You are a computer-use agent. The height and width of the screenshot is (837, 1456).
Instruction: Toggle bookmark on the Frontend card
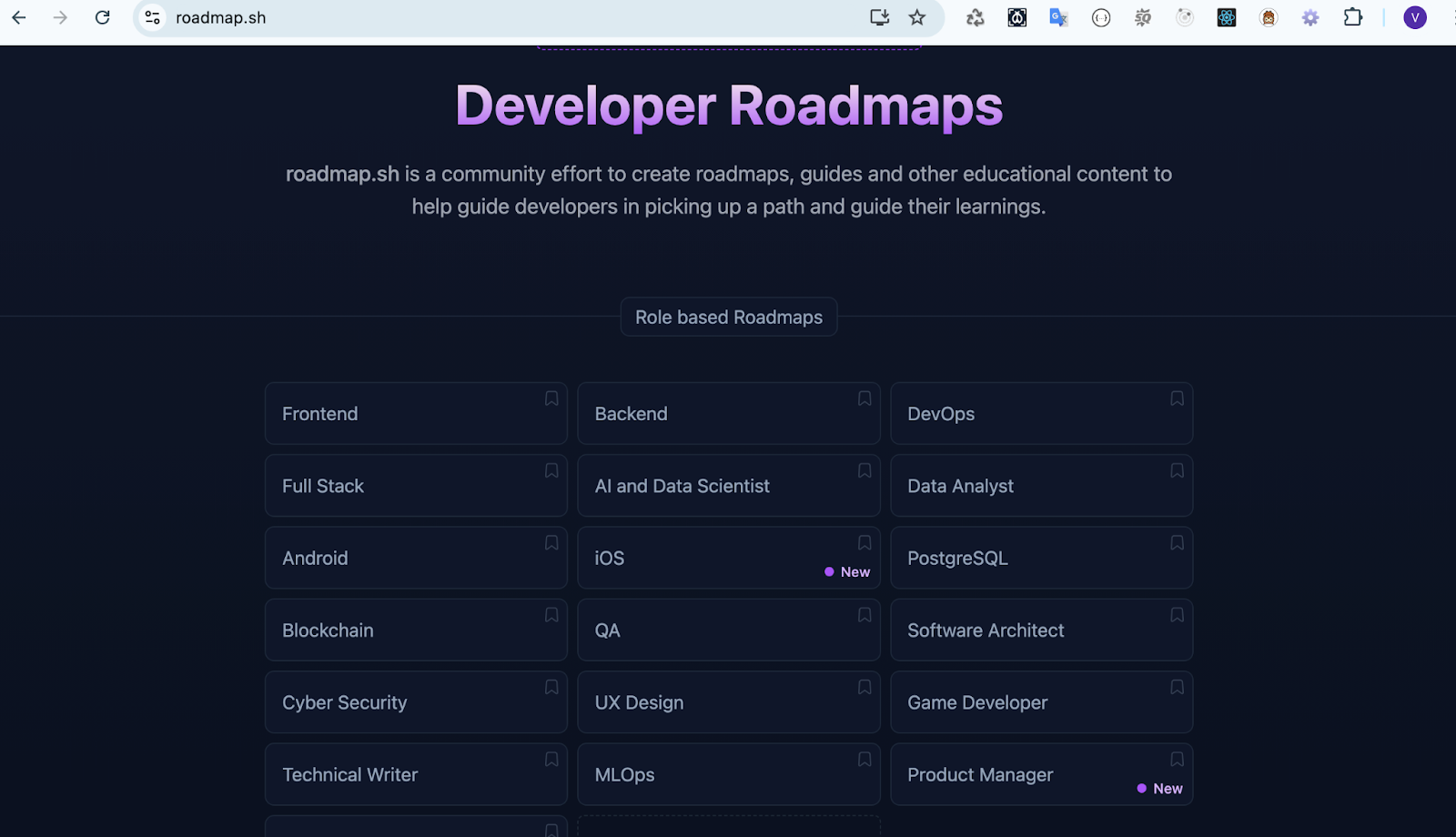[x=551, y=398]
